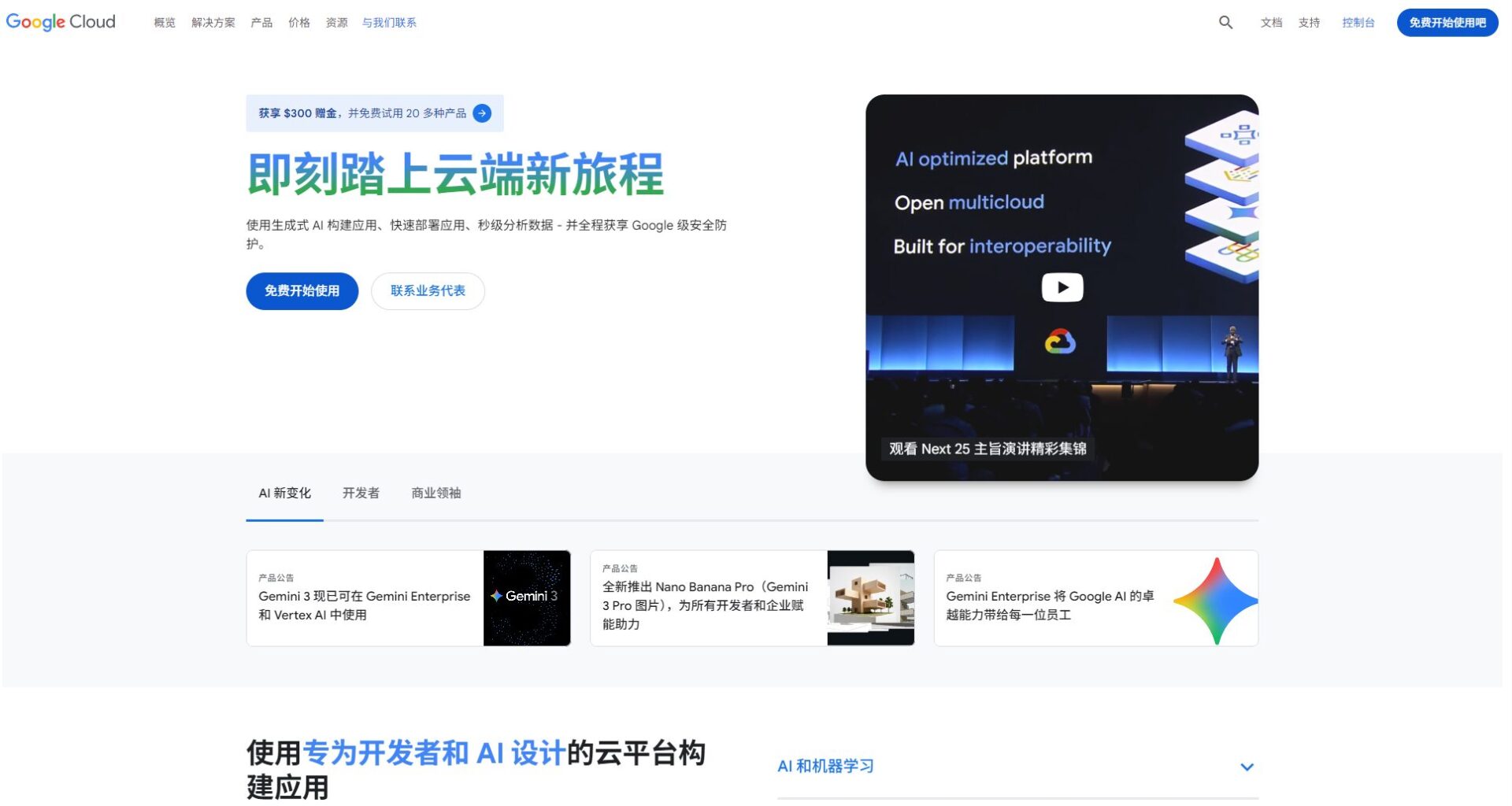Open the 产品 menu
The width and height of the screenshot is (1512, 806).
click(261, 22)
